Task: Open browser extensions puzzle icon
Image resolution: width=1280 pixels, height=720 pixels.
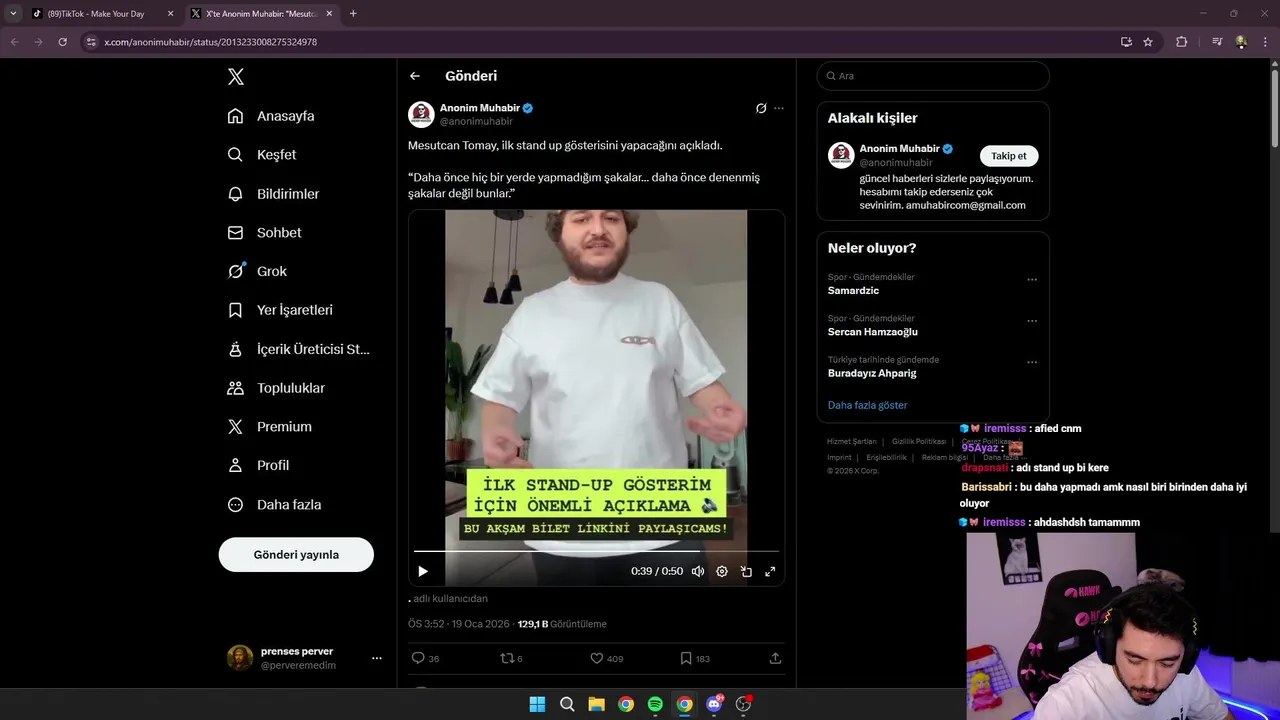Action: pyautogui.click(x=1181, y=42)
